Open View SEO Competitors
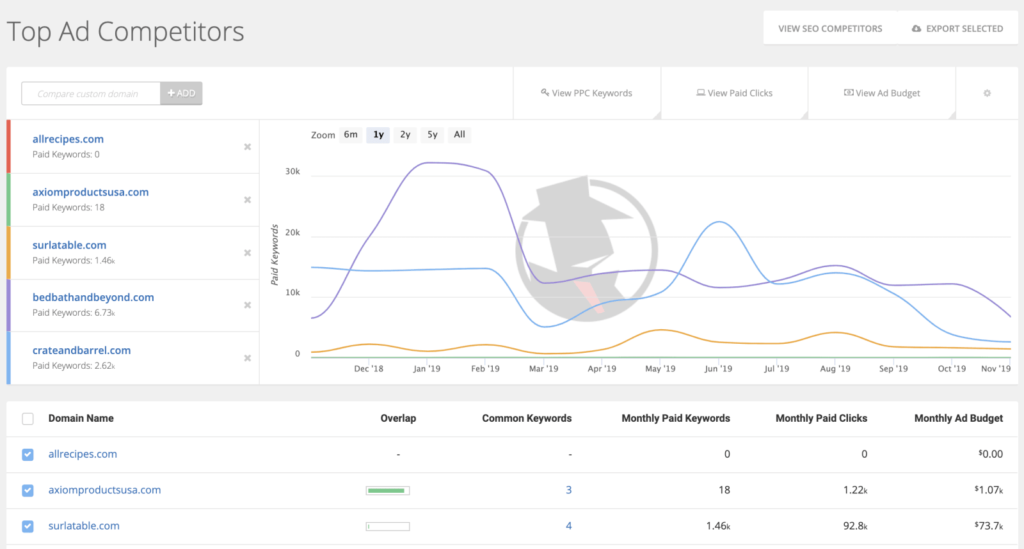1024x549 pixels. coord(830,29)
